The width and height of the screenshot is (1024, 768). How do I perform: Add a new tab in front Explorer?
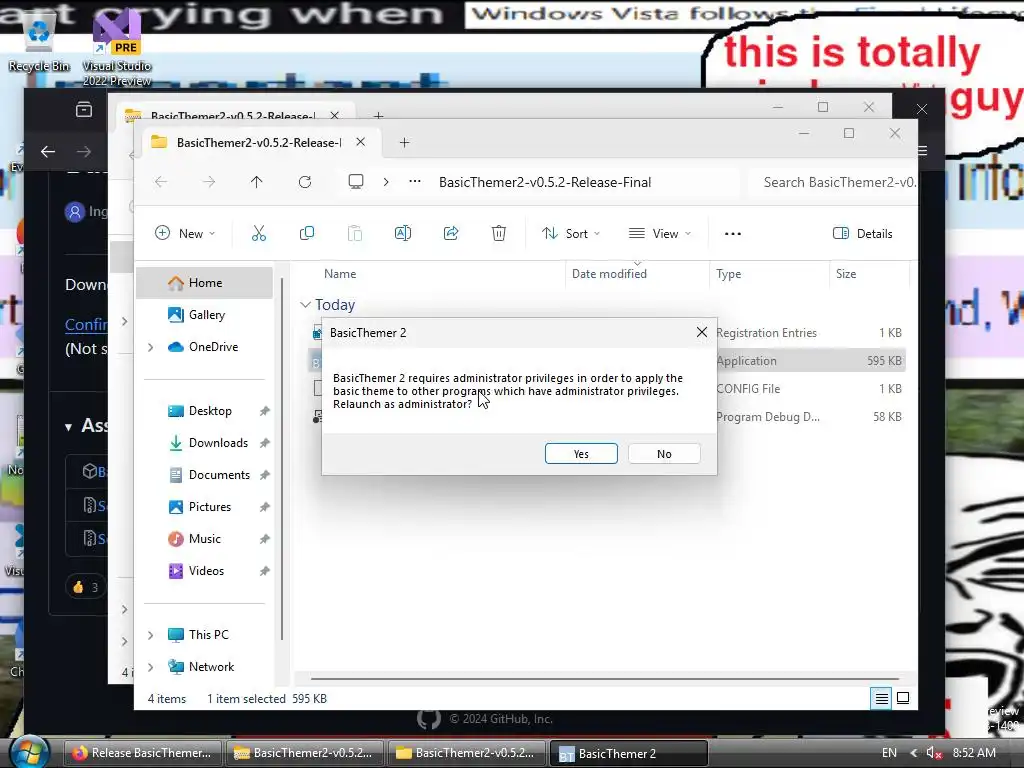pos(404,142)
